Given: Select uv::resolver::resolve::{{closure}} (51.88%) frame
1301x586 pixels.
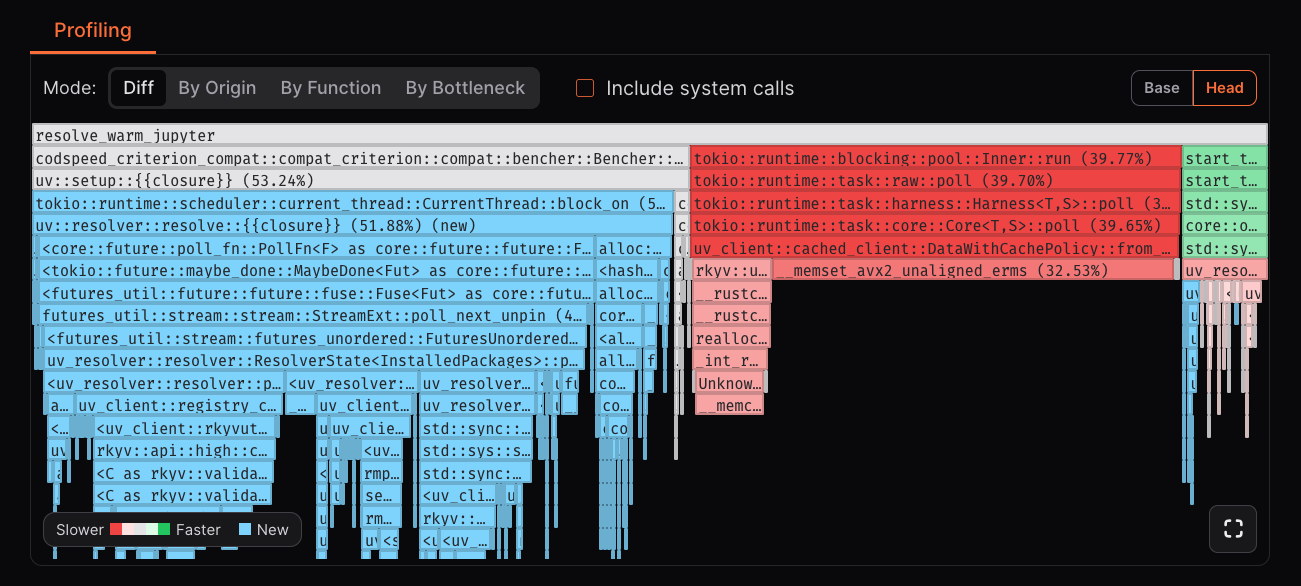Looking at the screenshot, I should click(352, 225).
